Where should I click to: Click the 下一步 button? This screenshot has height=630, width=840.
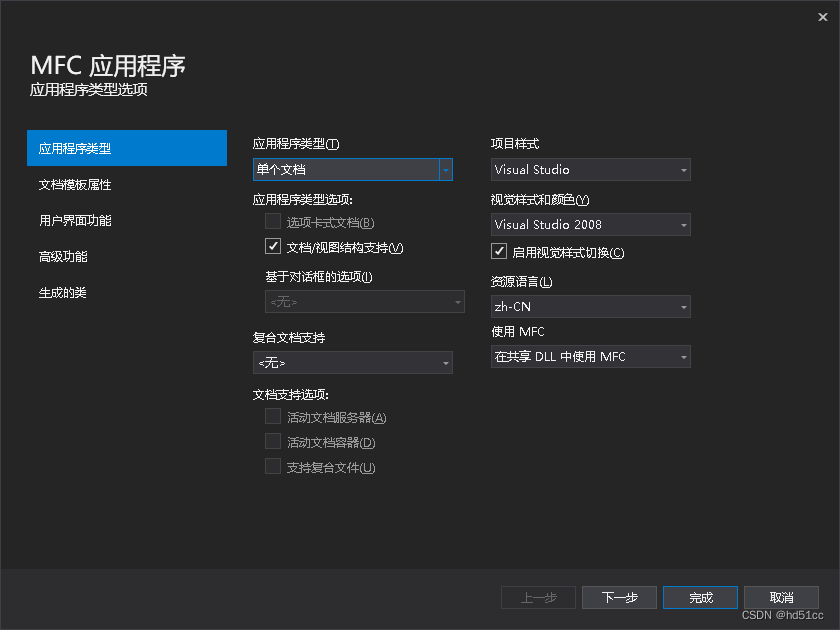pyautogui.click(x=620, y=597)
